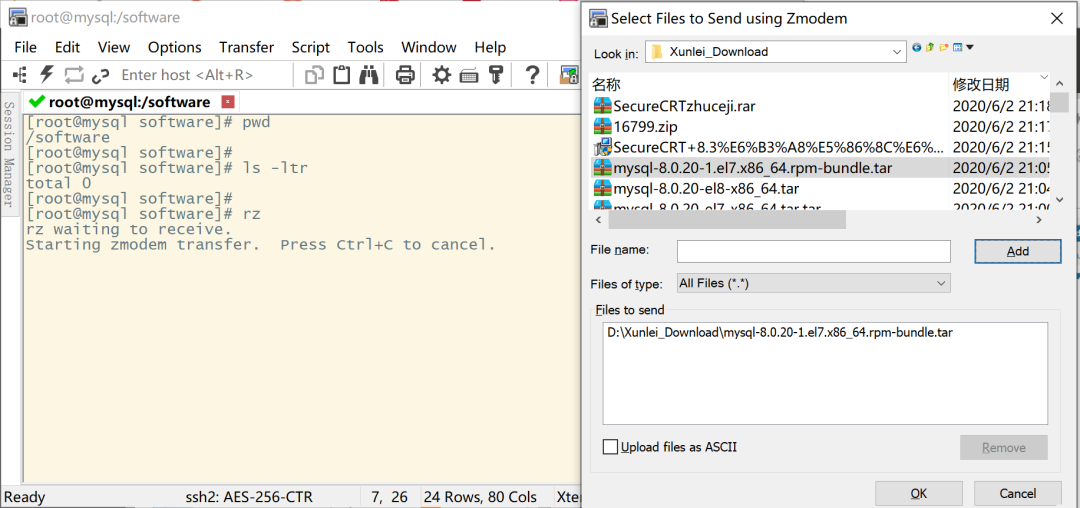This screenshot has width=1080, height=508.
Task: Click the 16799.zip archive icon
Action: (603, 127)
